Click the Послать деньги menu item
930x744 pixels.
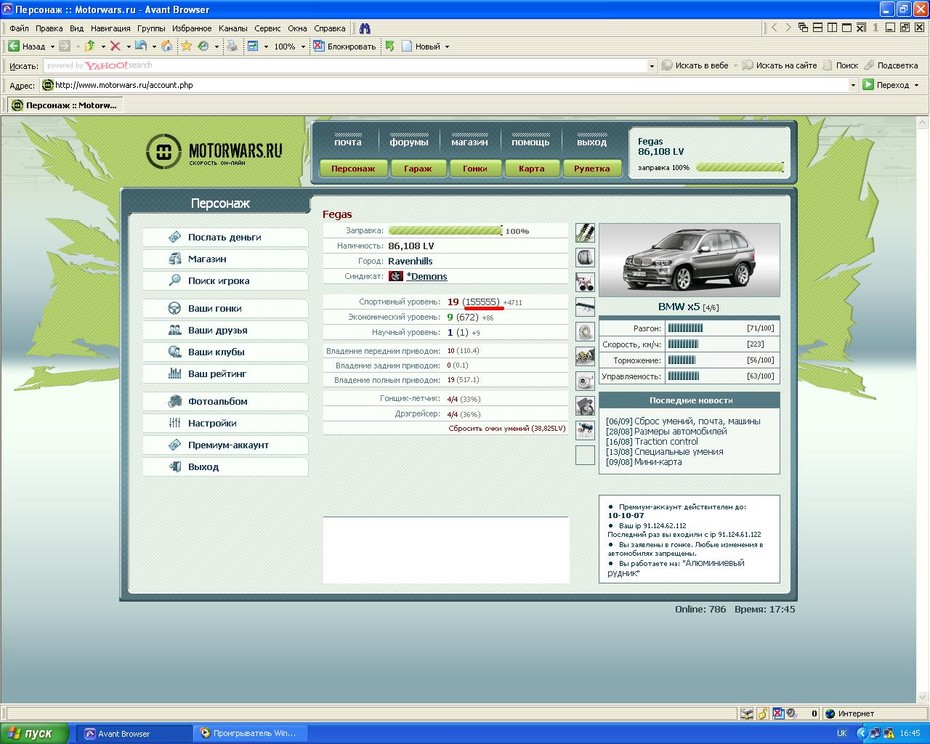(225, 237)
